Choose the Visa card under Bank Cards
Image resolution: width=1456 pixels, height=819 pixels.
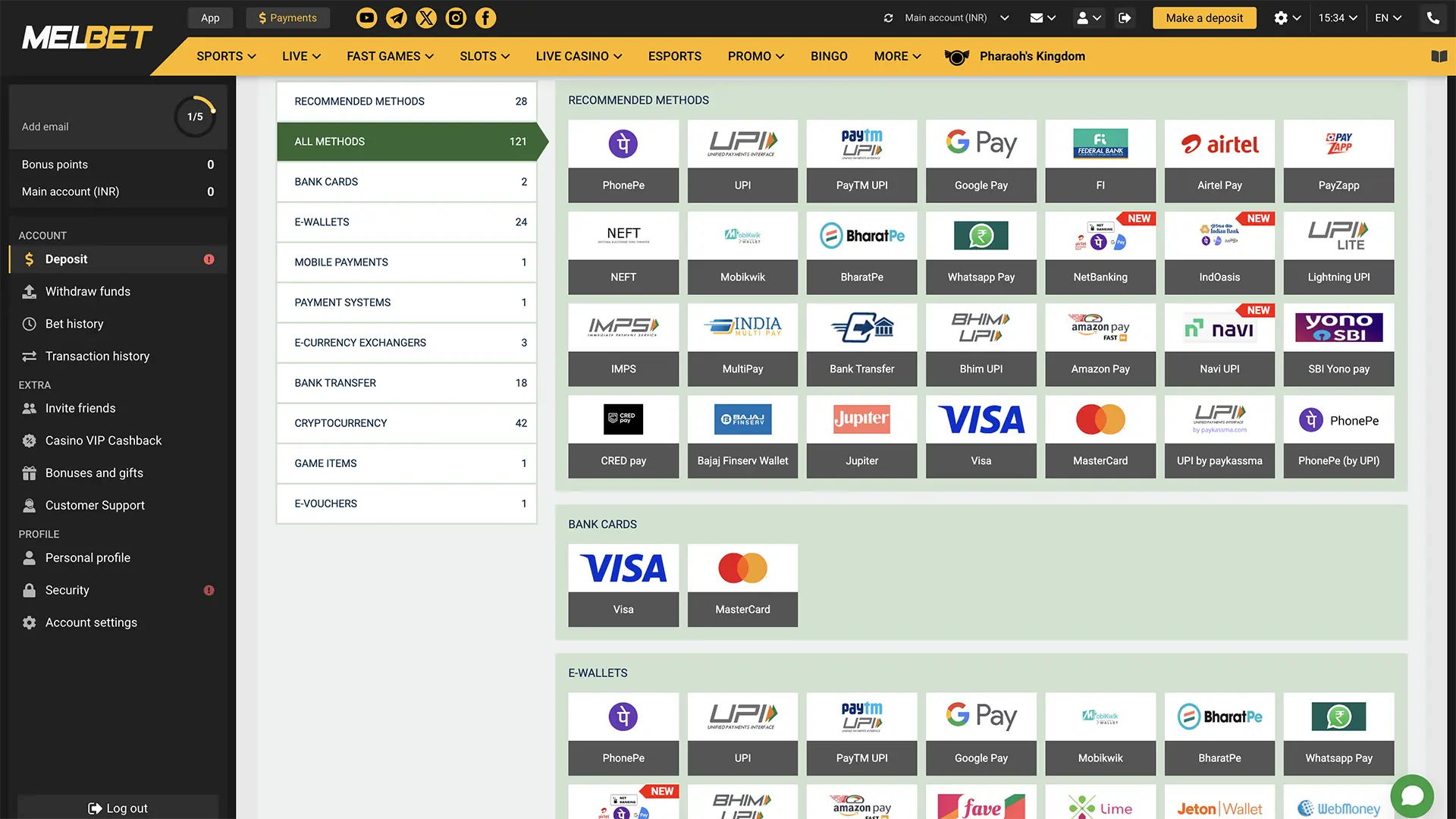[x=623, y=584]
